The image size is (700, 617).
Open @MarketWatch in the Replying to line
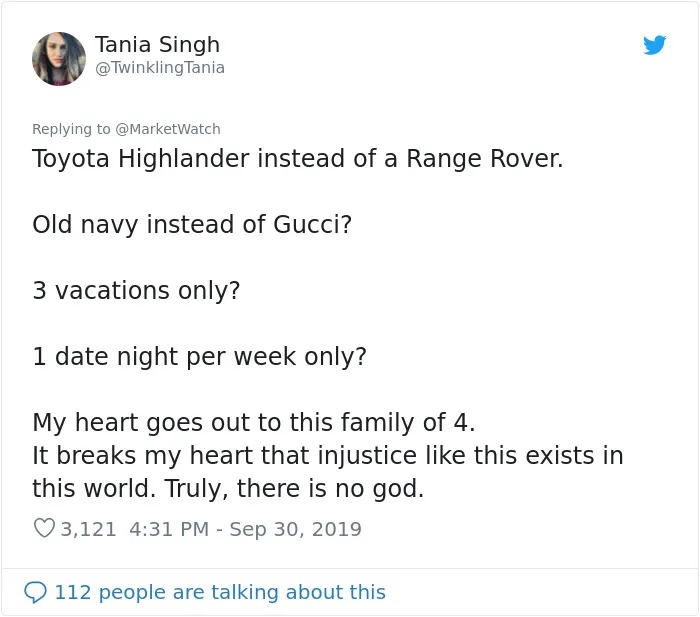click(168, 129)
